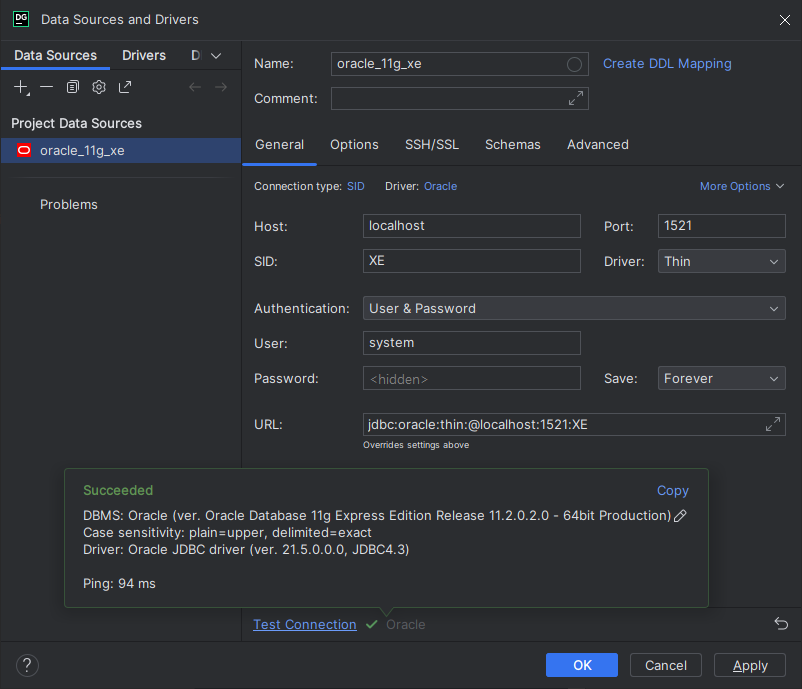
Task: Close the Data Sources and Drivers dialog
Action: (785, 20)
